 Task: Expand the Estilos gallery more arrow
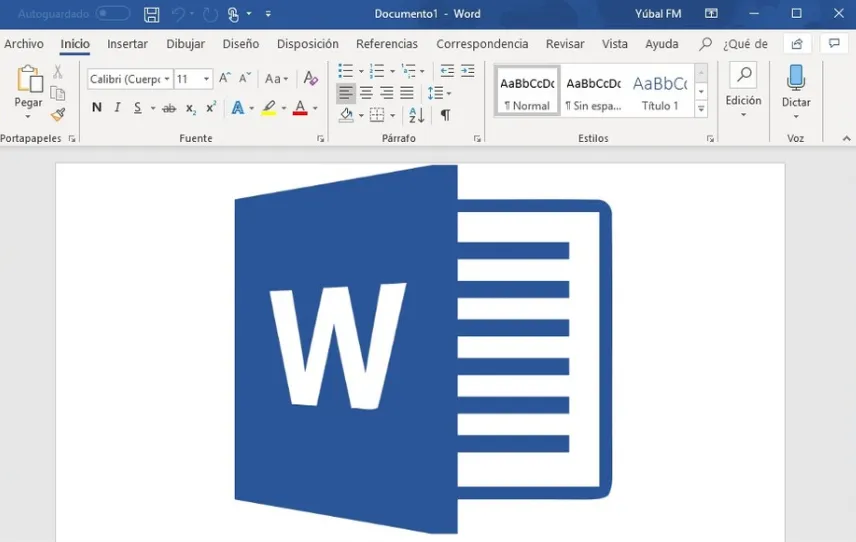(x=701, y=109)
